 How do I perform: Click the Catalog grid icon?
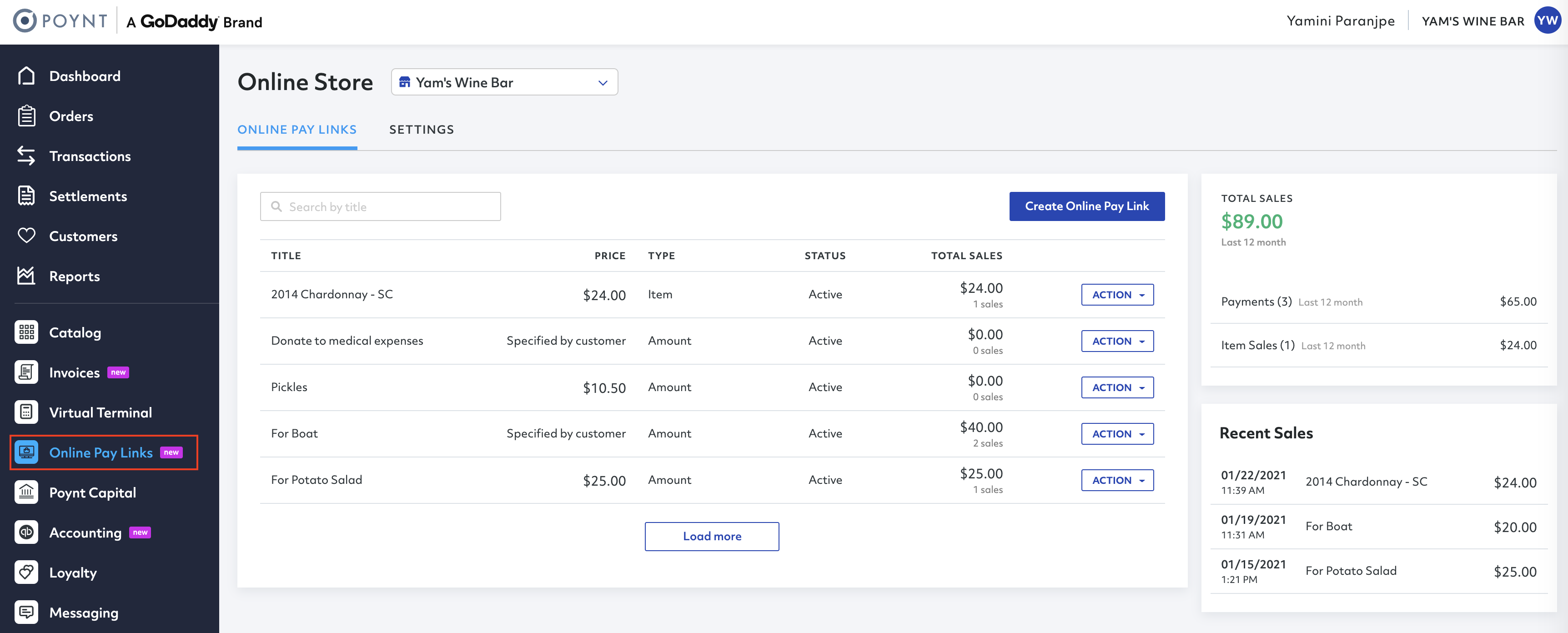point(26,332)
